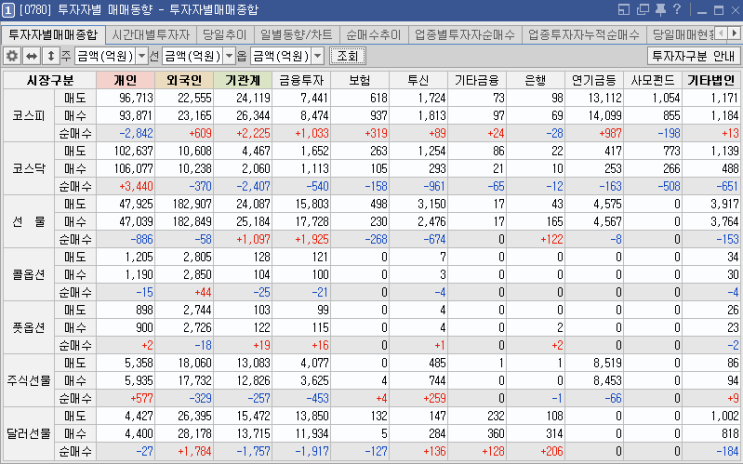Viewport: 743px width, 464px height.
Task: Click the 개인 column header
Action: (126, 80)
